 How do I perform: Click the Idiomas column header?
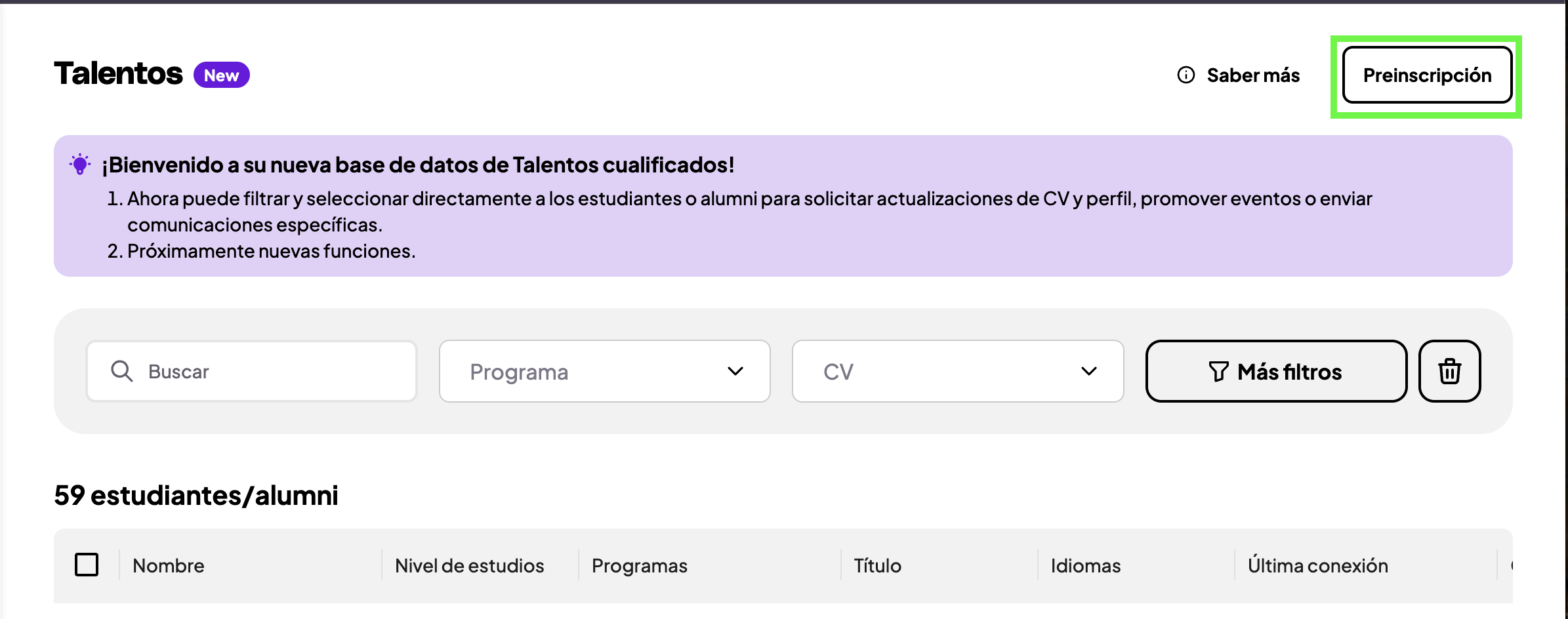tap(1085, 565)
